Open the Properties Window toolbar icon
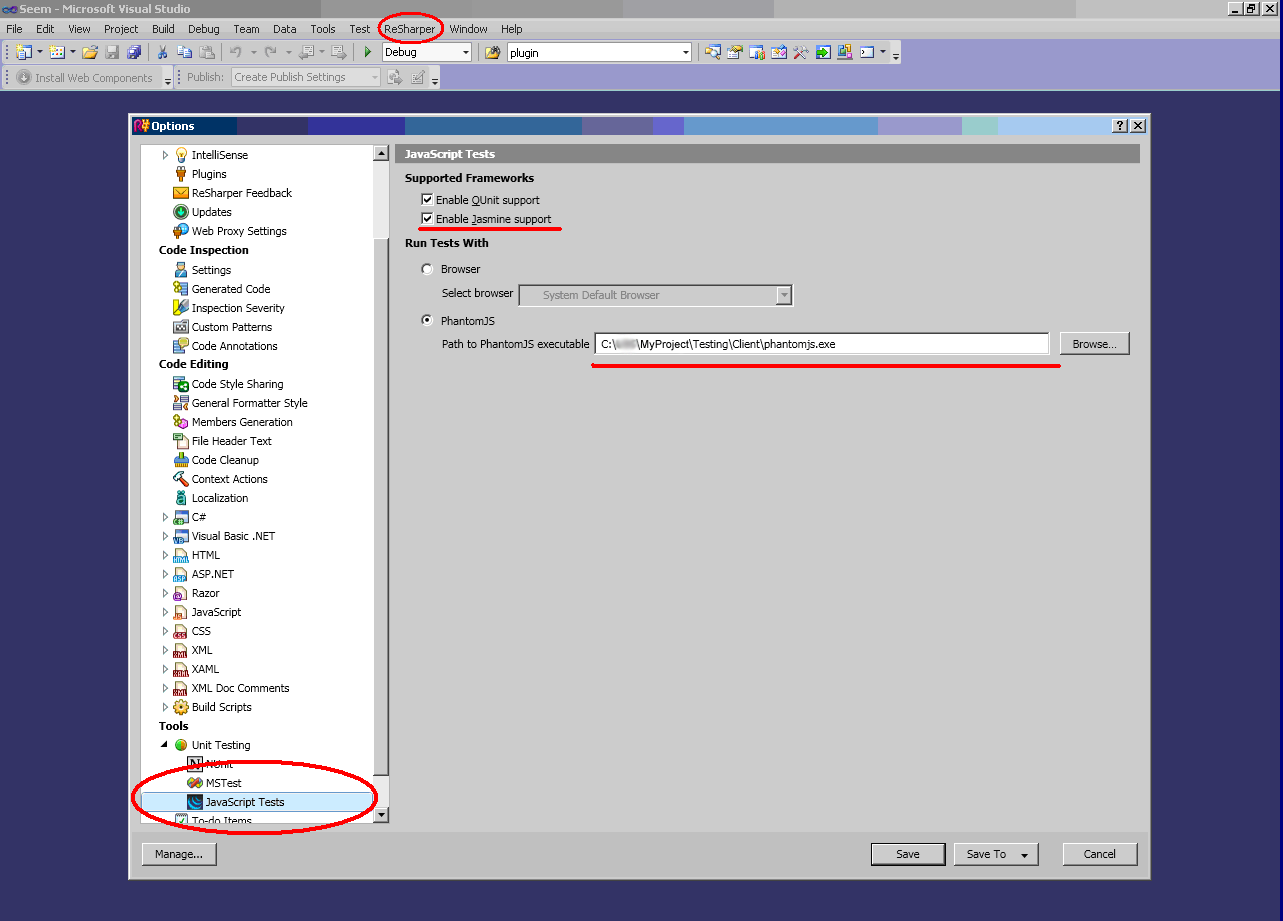Screen dimensions: 1283x921 [735, 52]
